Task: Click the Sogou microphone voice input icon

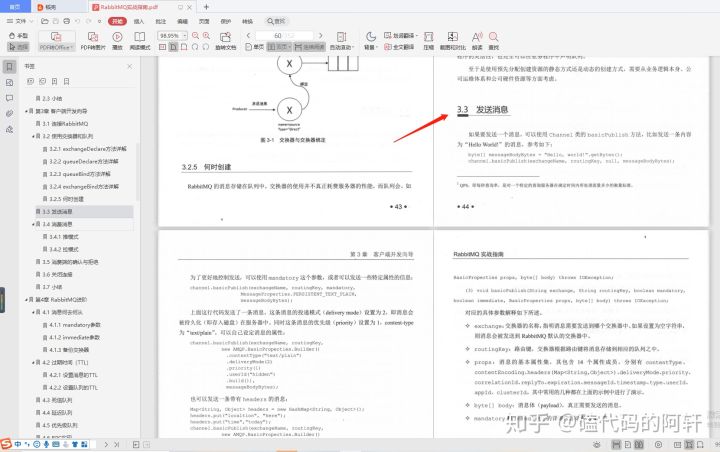Action: pos(46,444)
